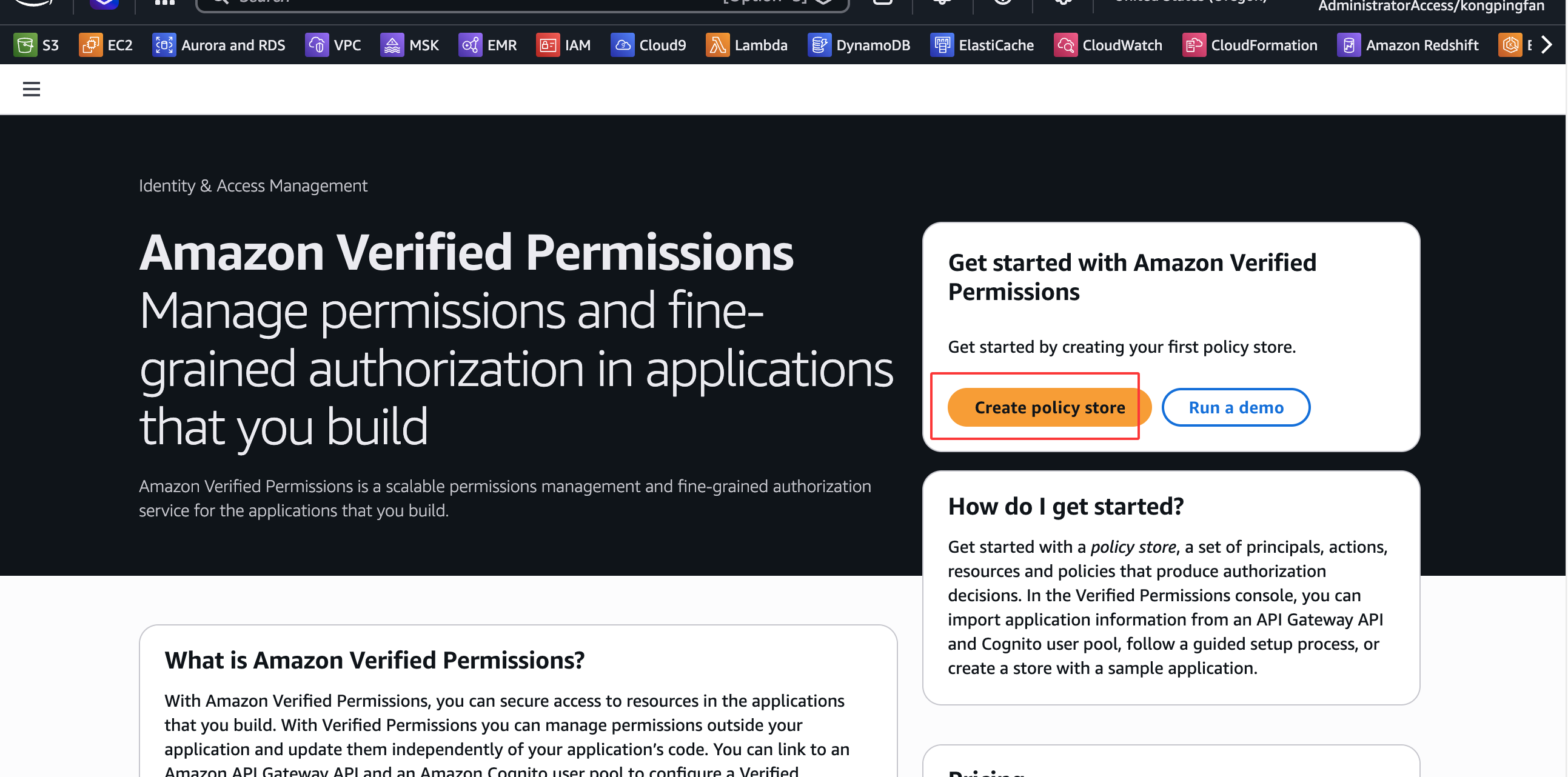Open Amazon Redshift from favorites bar
This screenshot has height=777, width=1568.
click(1408, 45)
